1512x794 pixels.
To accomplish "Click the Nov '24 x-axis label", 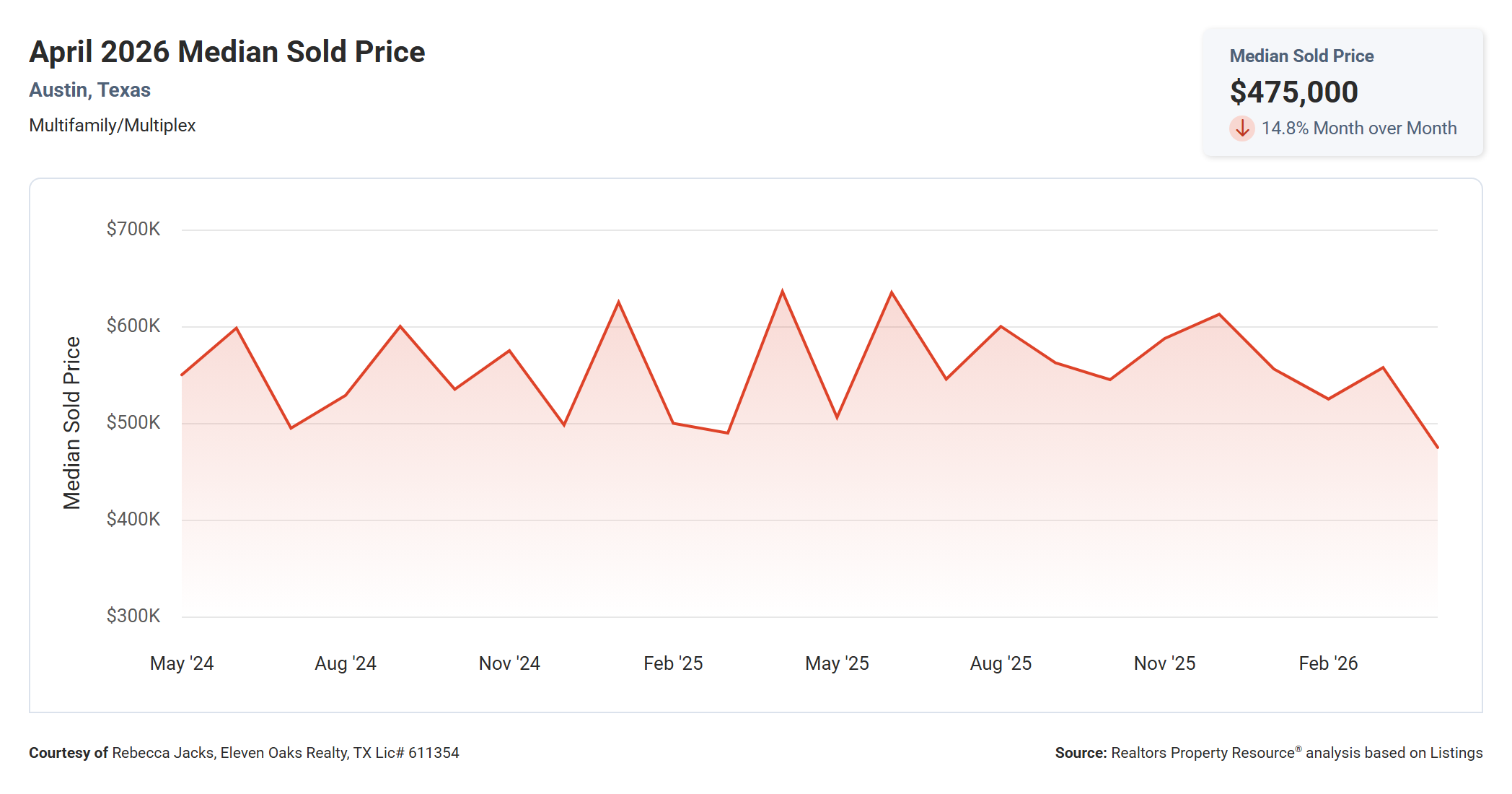I will 509,663.
